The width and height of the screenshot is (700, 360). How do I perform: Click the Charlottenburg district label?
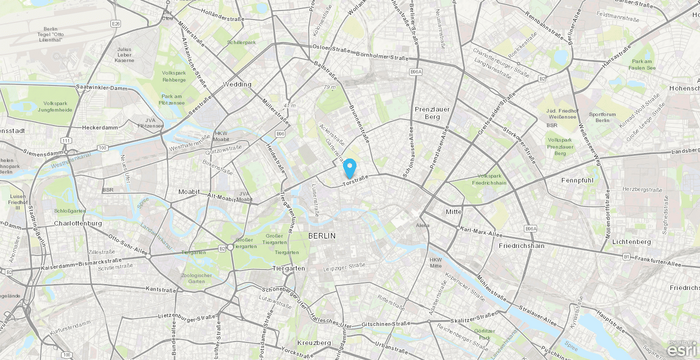point(78,223)
